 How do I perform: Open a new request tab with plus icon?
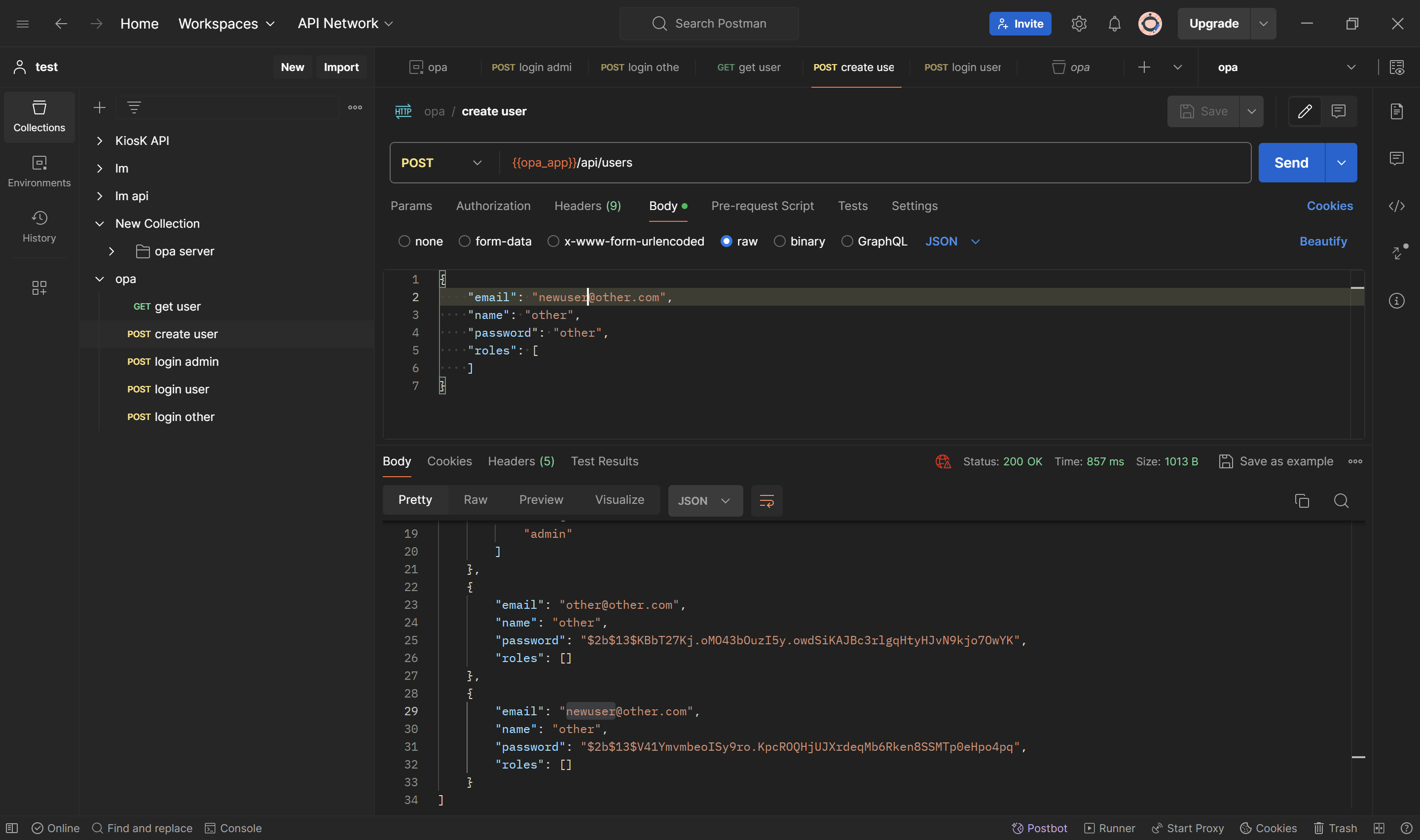(1144, 68)
